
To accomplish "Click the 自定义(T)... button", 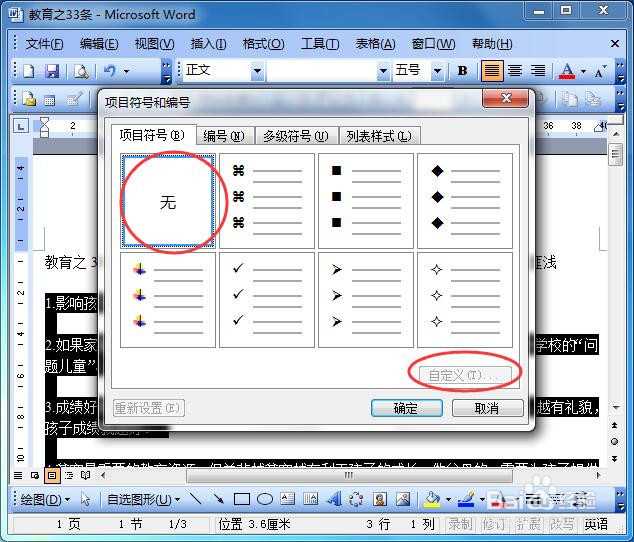I will pyautogui.click(x=465, y=375).
